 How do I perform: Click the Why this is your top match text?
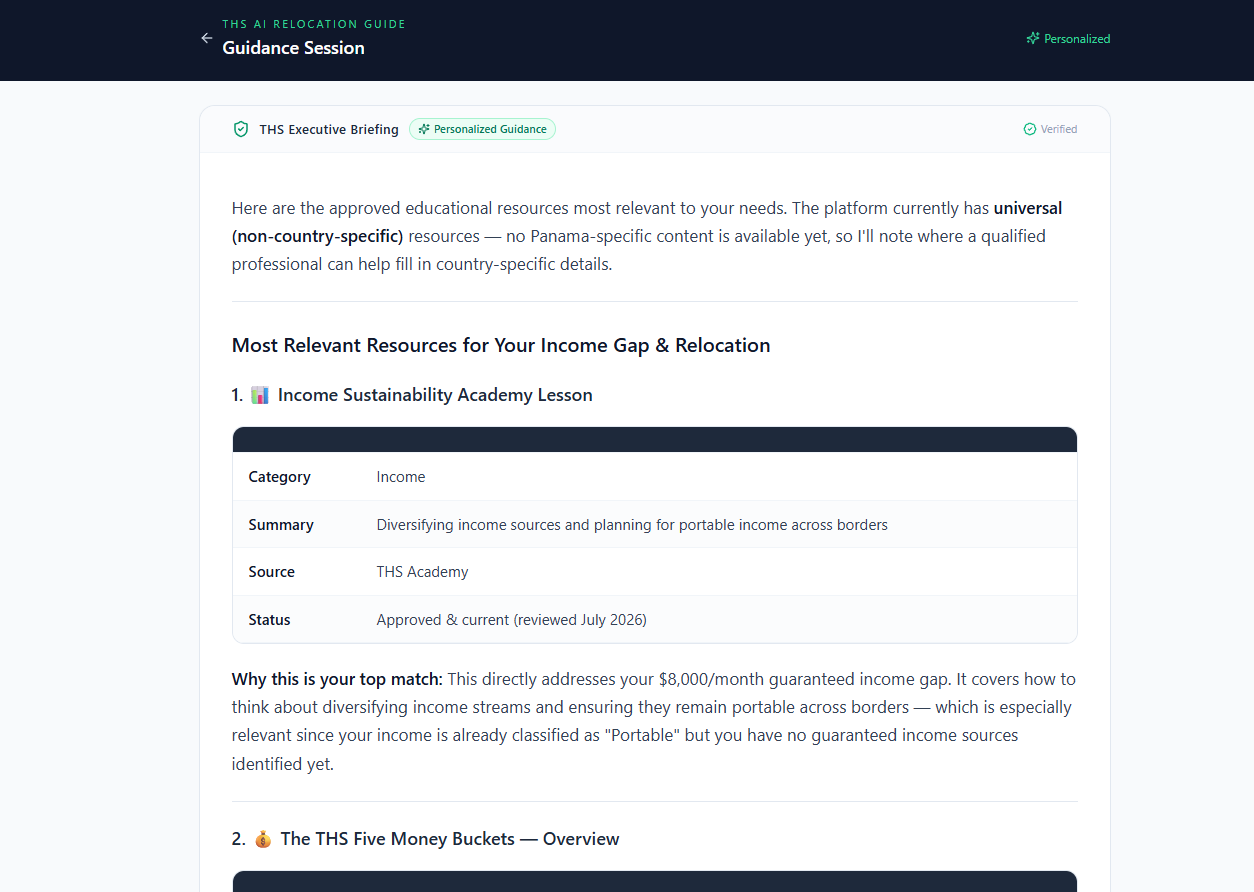[x=337, y=679]
